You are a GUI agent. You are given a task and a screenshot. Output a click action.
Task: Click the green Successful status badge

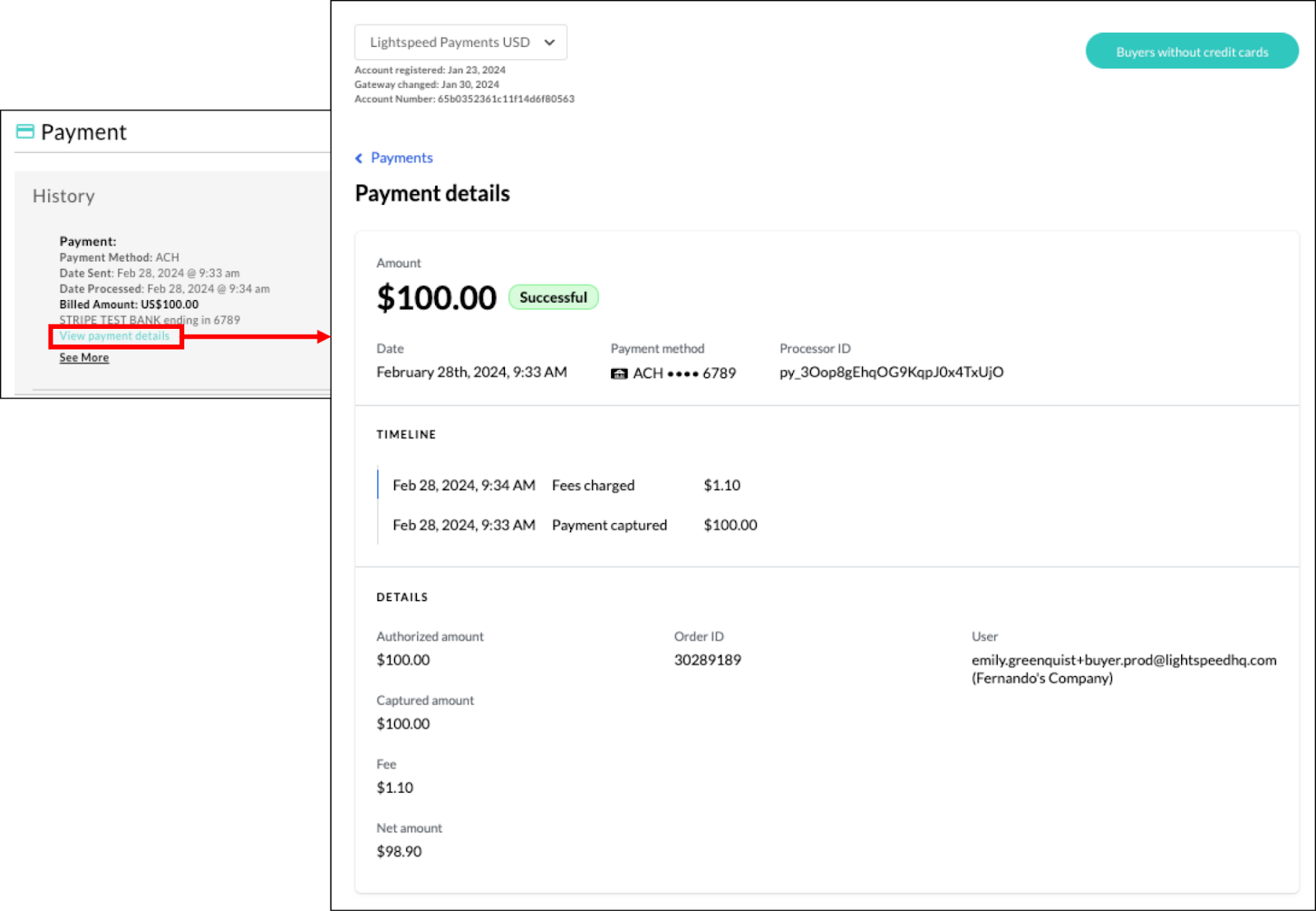click(553, 298)
